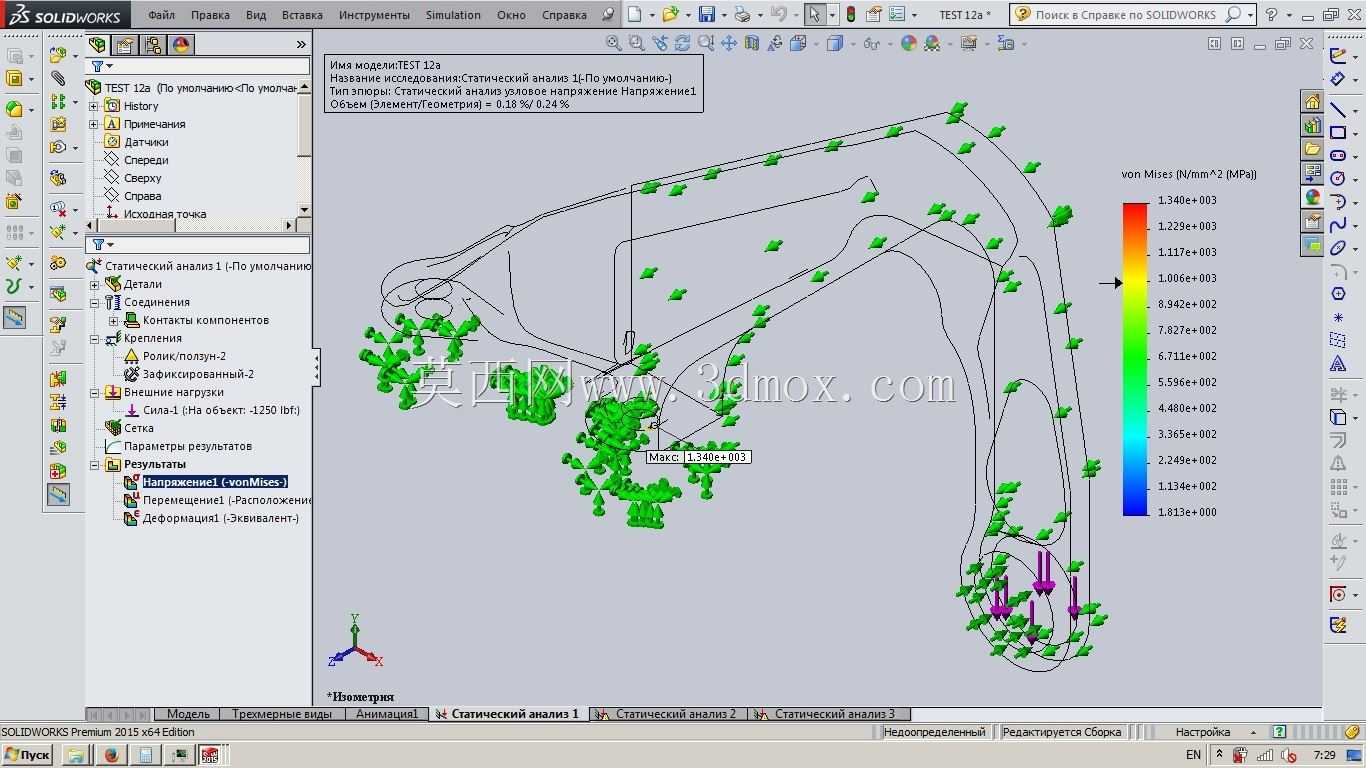
Task: Click the Open folder icon
Action: click(x=670, y=15)
